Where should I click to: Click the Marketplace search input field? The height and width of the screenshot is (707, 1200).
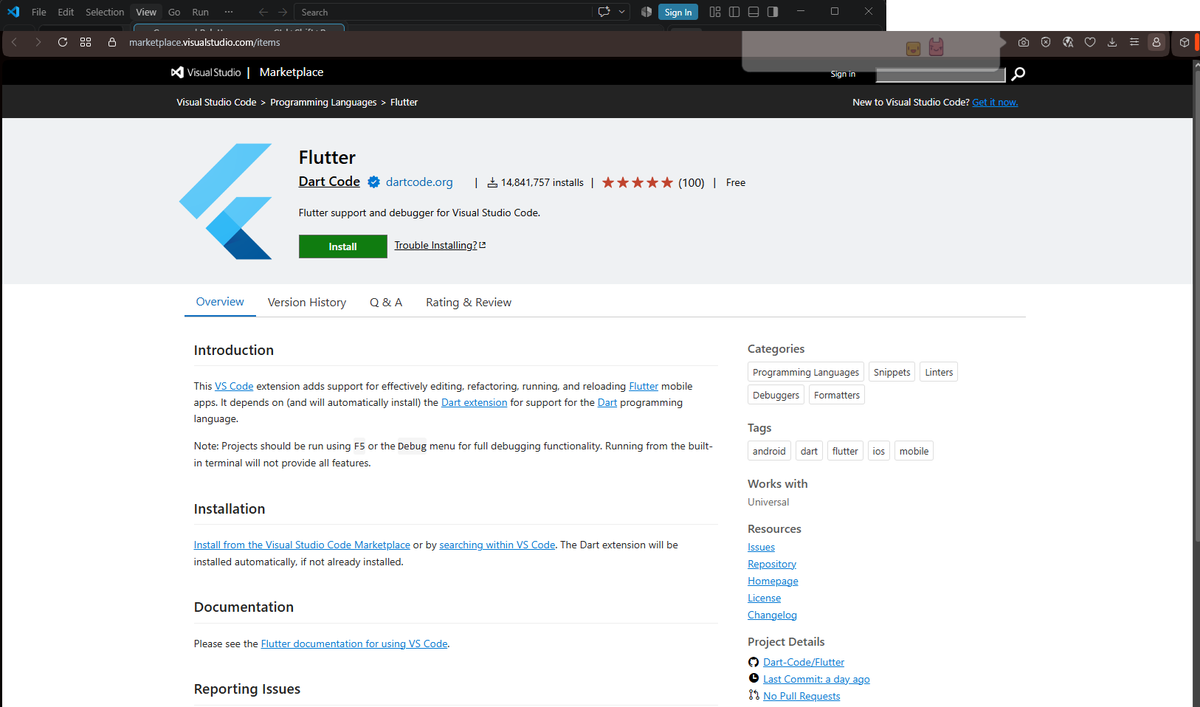(x=940, y=74)
